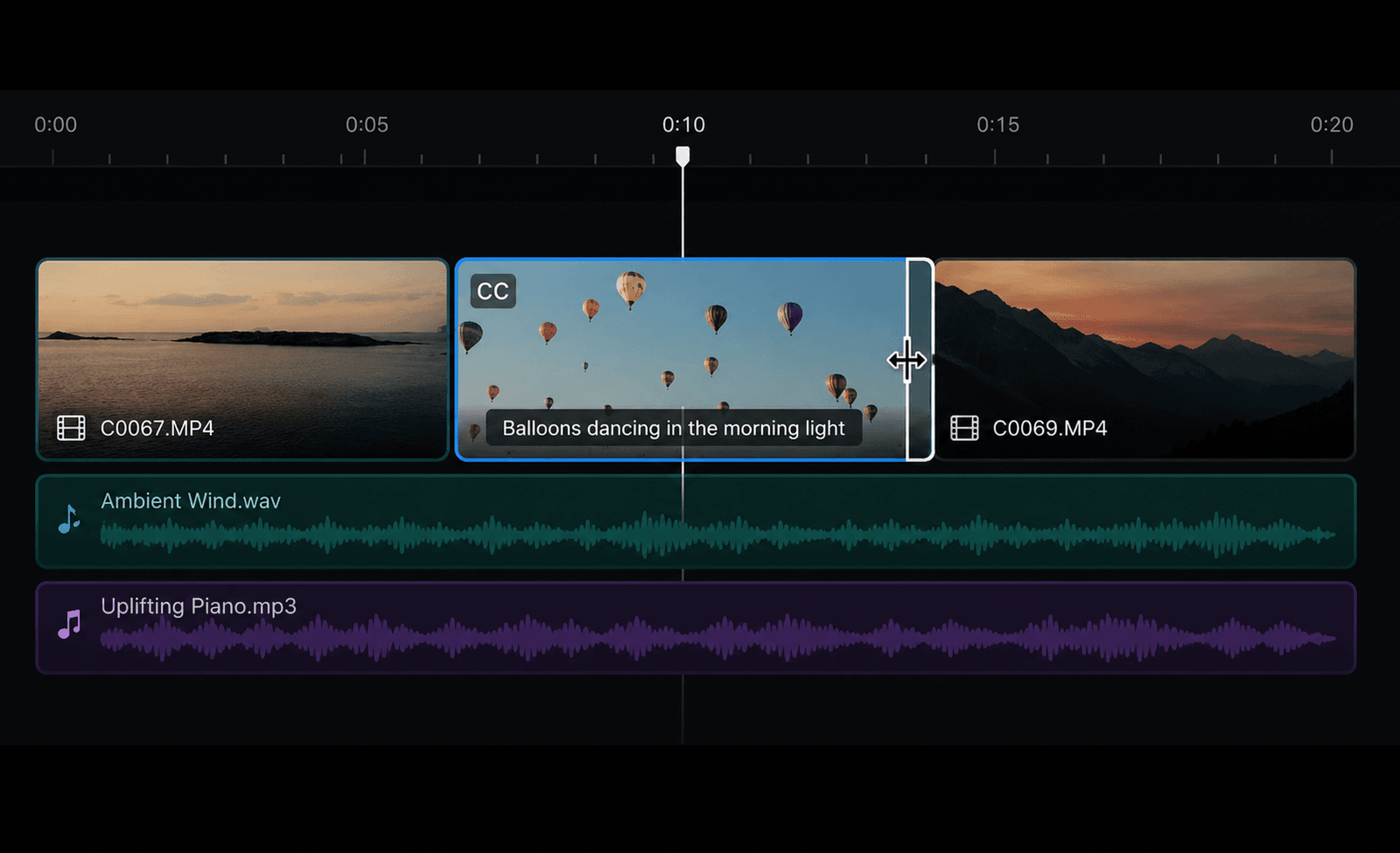Select the C0069.MP4 mountain clip thumbnail
The image size is (1400, 853).
[x=1145, y=359]
